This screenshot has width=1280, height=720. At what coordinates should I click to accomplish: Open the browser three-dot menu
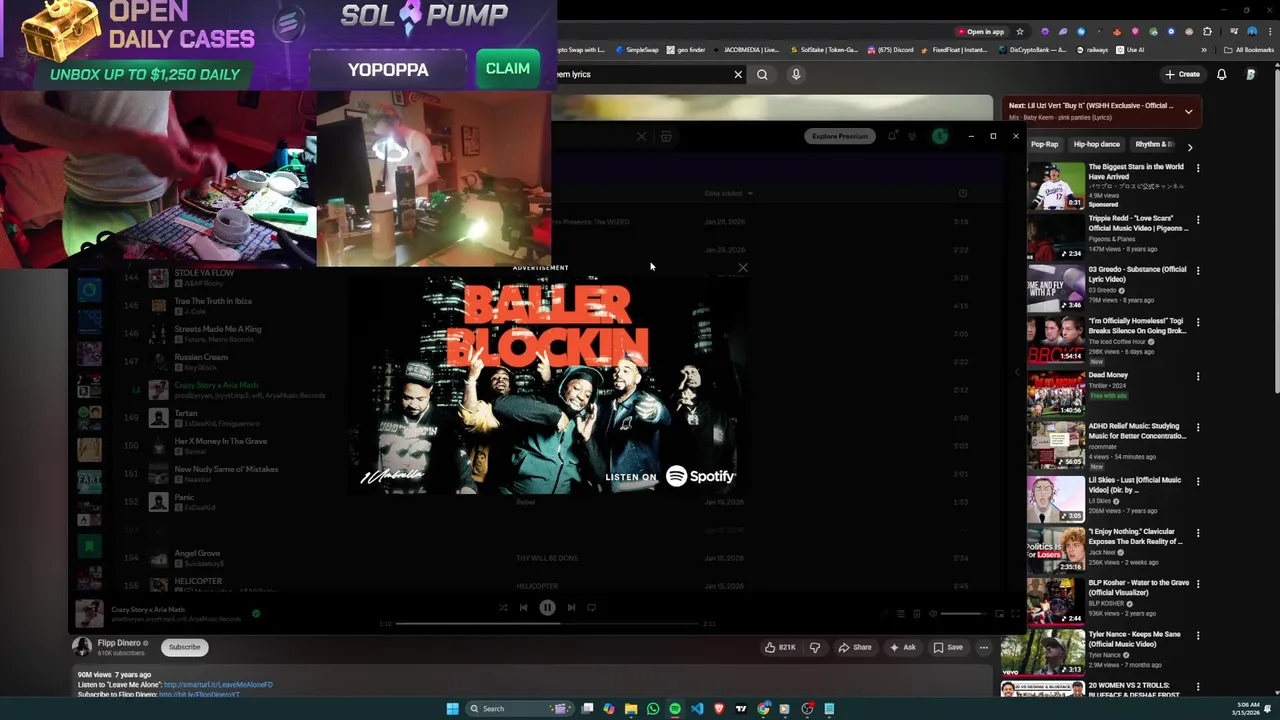coord(1268,31)
